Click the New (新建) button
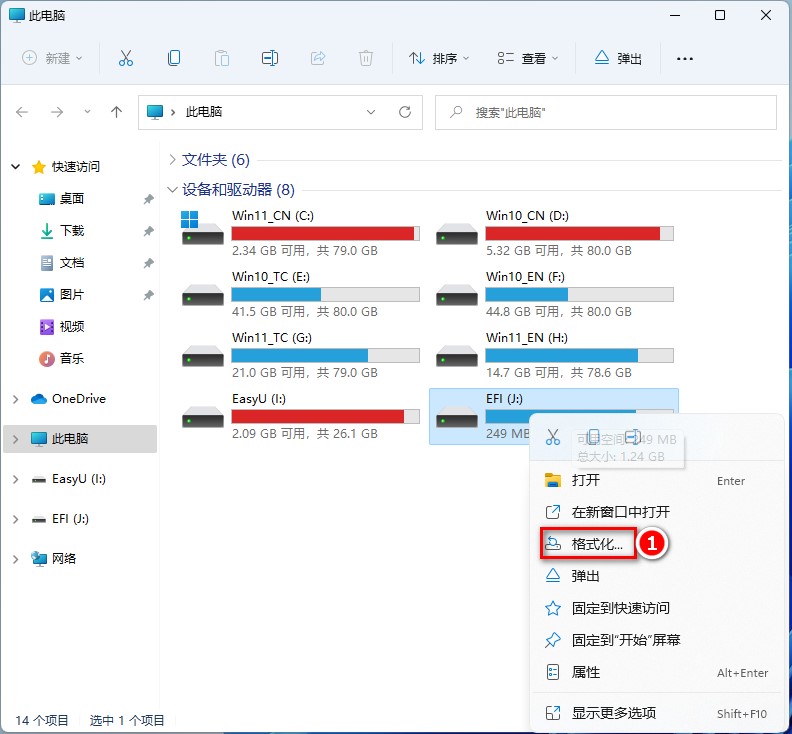This screenshot has height=734, width=792. point(53,58)
